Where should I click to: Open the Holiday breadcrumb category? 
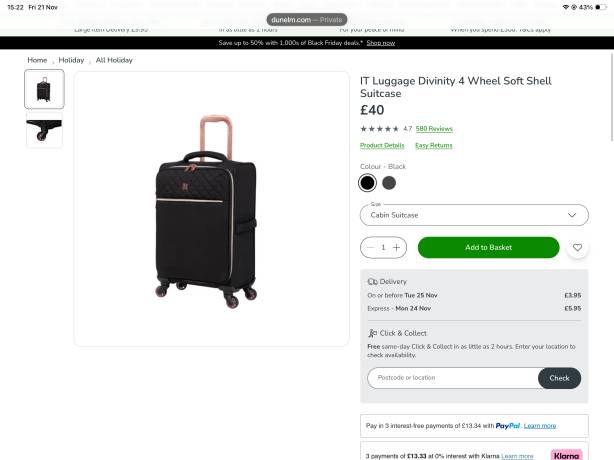[x=71, y=60]
